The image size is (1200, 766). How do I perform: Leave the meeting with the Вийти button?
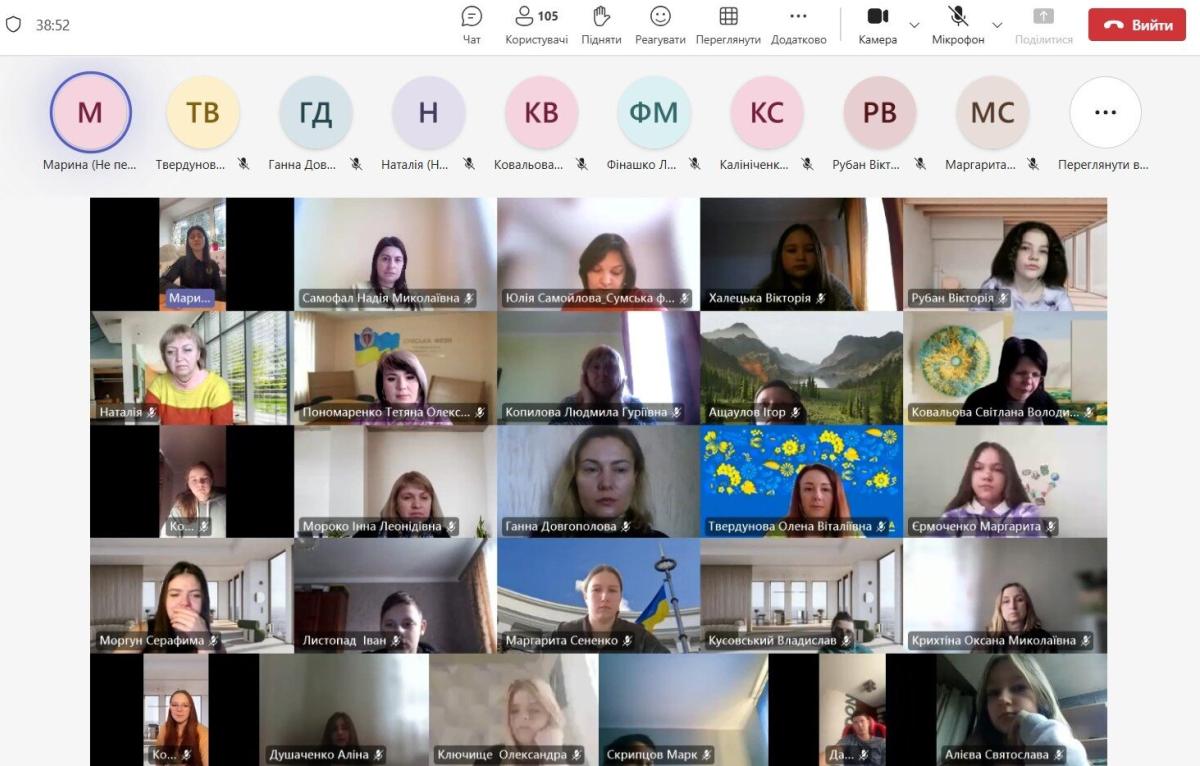[1136, 25]
